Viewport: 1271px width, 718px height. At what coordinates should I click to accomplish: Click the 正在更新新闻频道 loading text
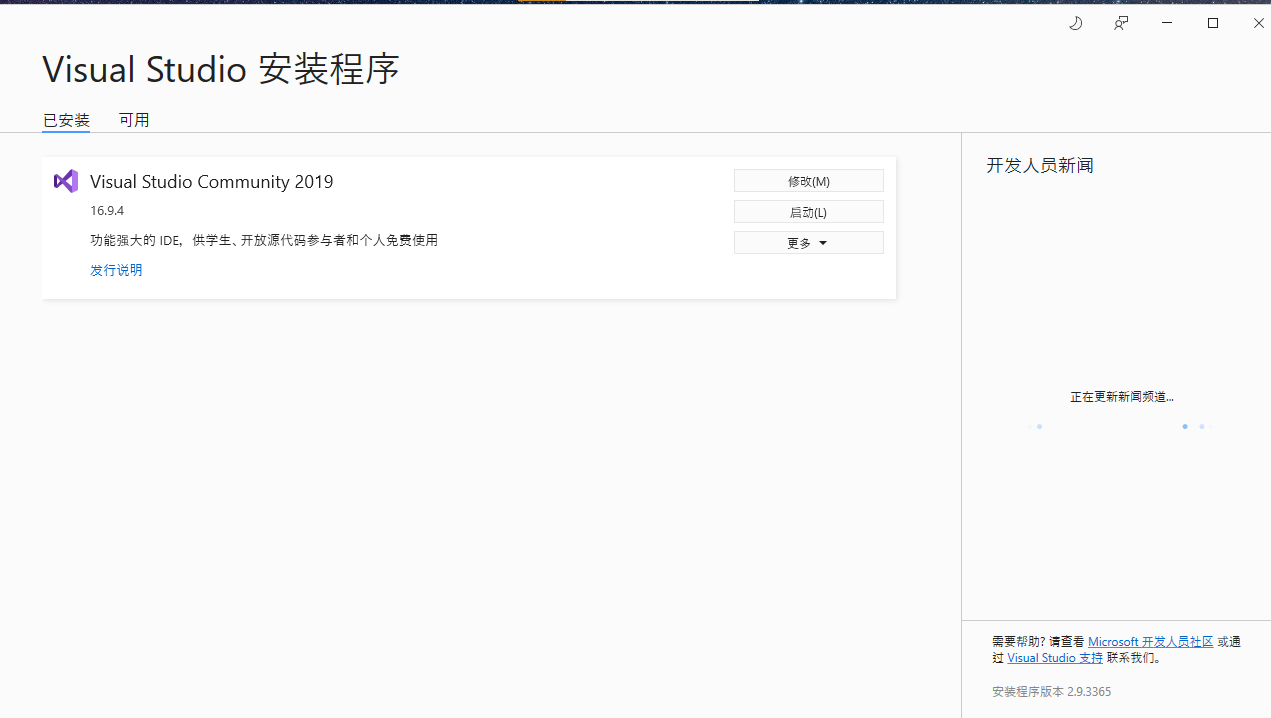(1122, 396)
